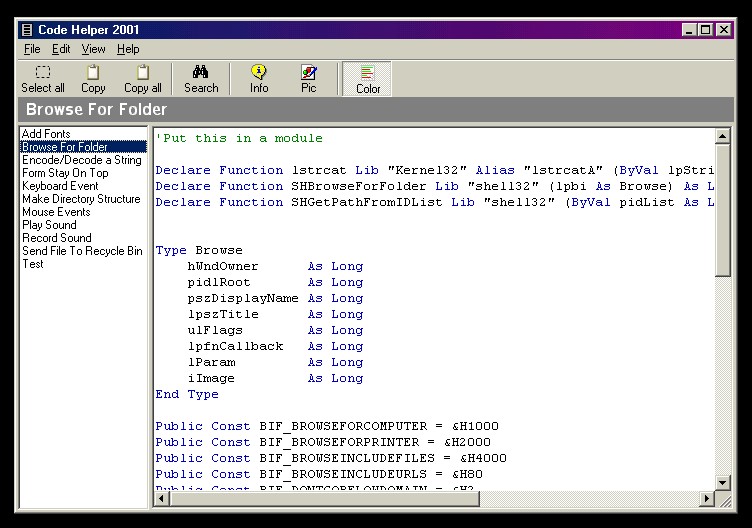The height and width of the screenshot is (528, 752).
Task: Select Play Sound in the list
Action: [83, 224]
